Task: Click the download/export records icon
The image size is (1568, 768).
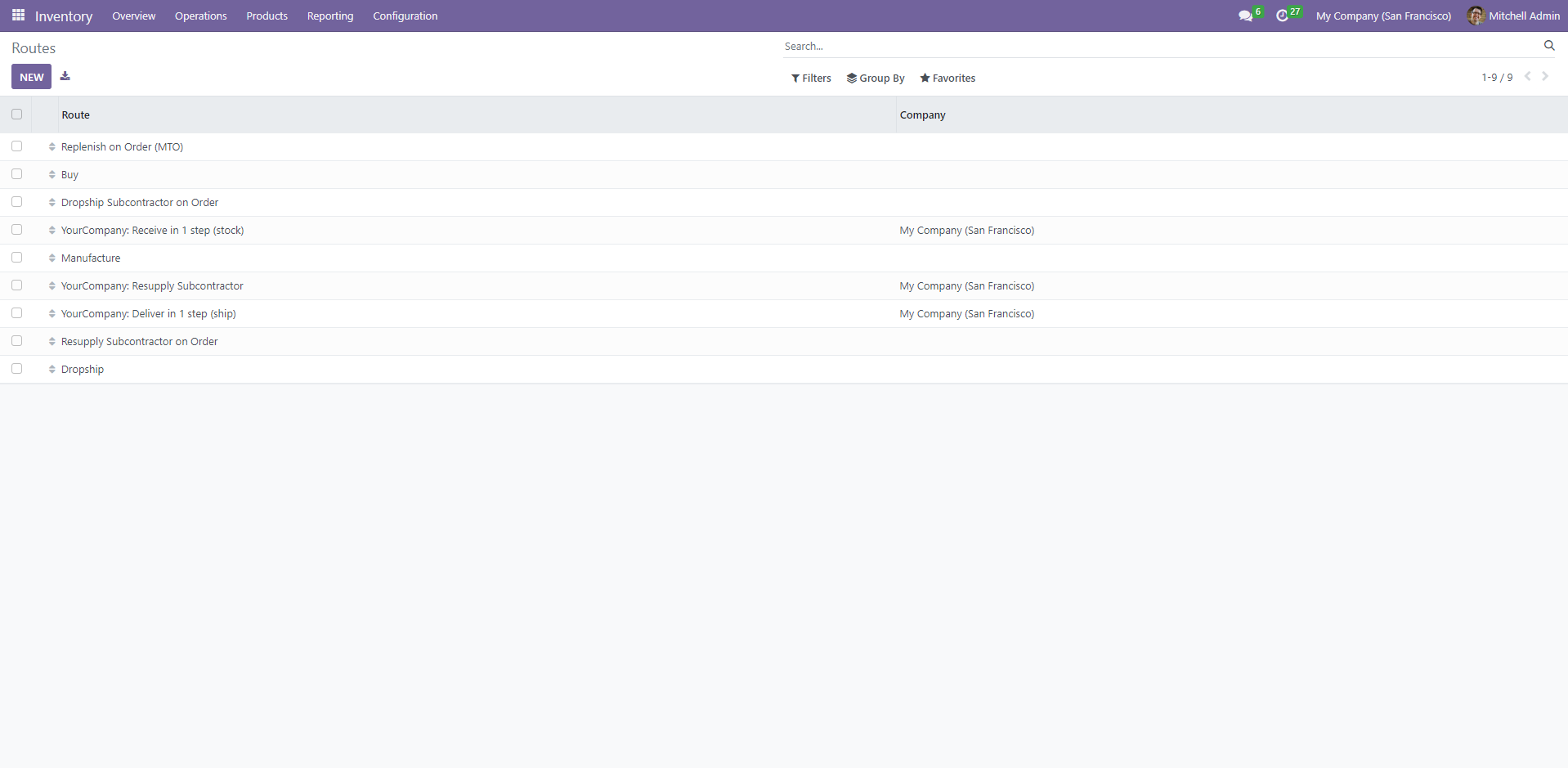Action: coord(65,76)
